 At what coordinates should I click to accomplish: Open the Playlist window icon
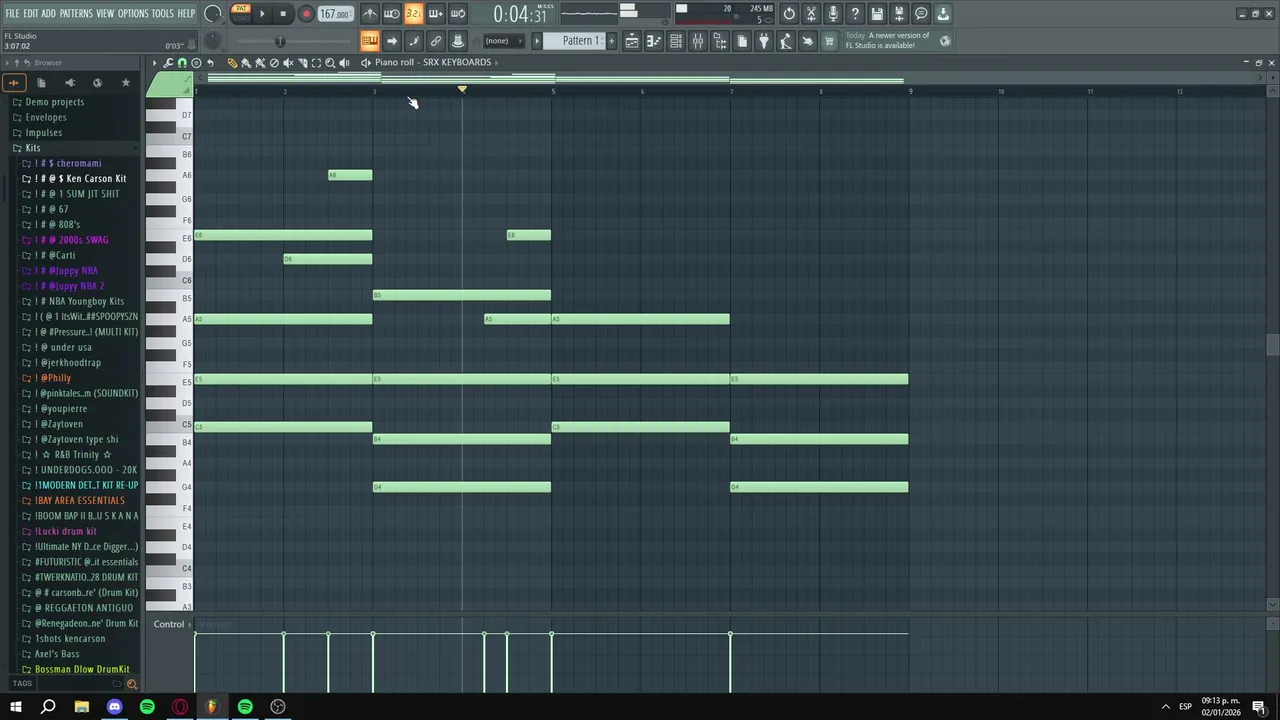[x=632, y=41]
